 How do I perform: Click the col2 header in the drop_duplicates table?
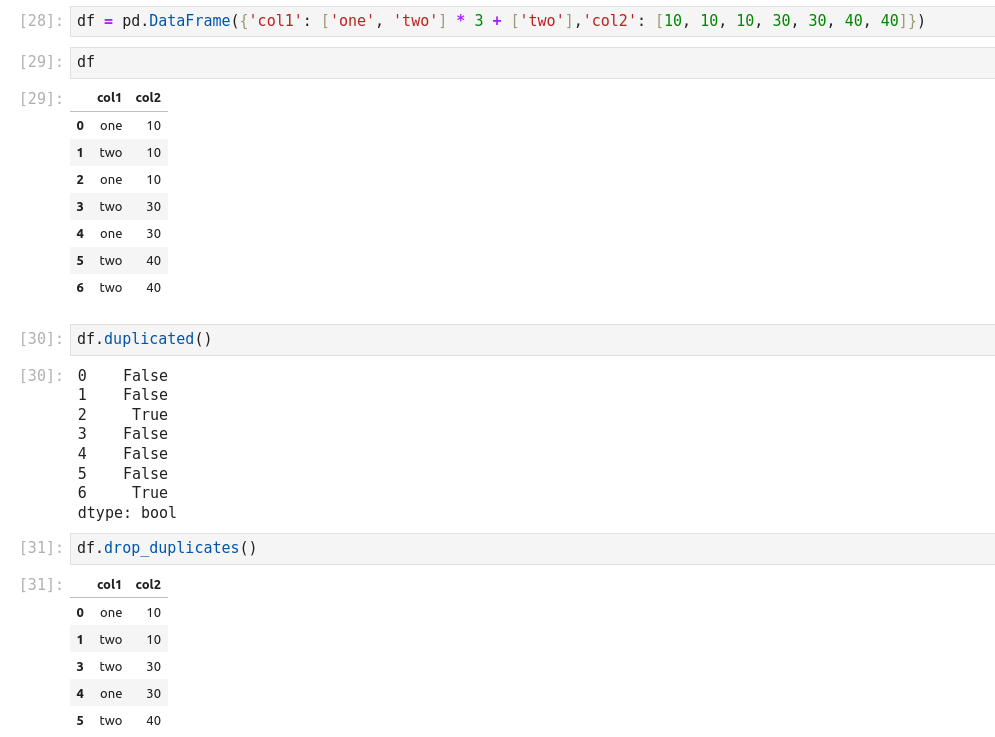click(148, 585)
